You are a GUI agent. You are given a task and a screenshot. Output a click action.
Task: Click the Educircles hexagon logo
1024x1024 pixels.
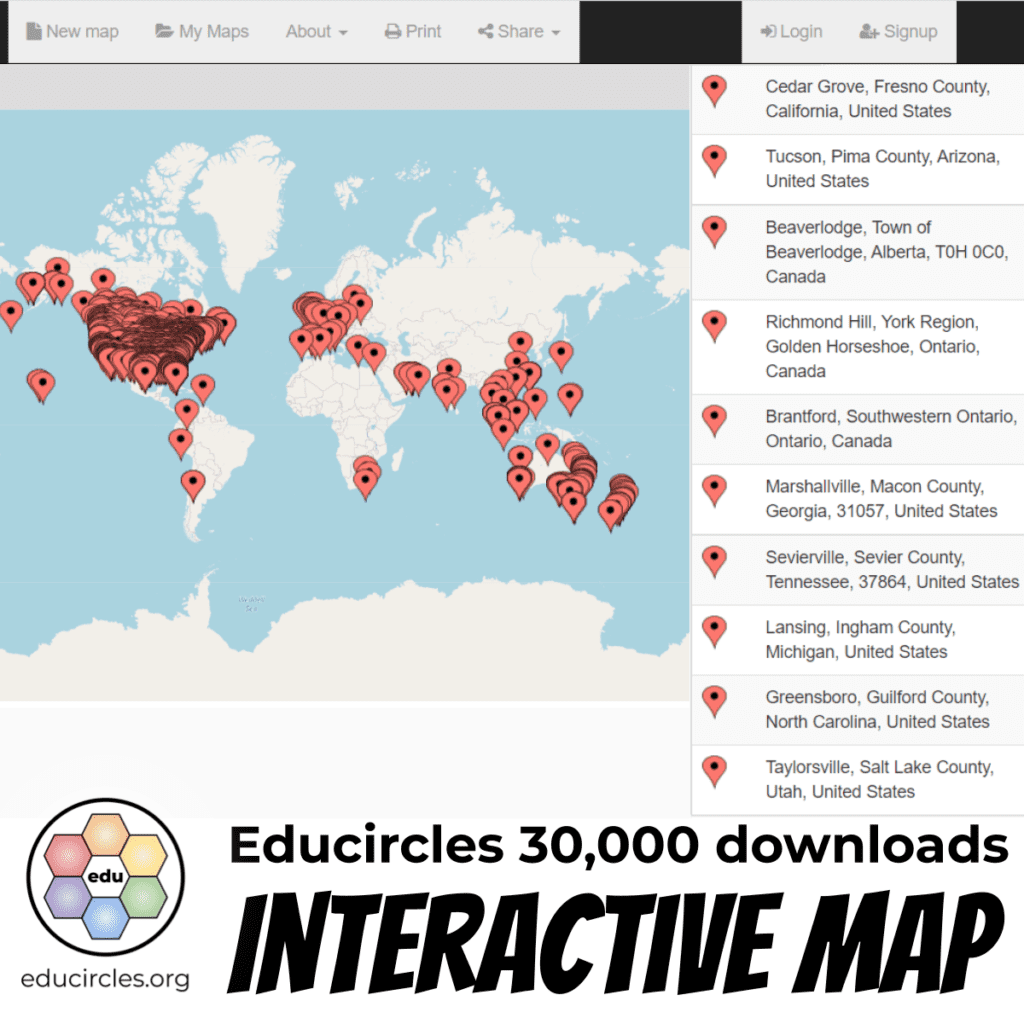(x=105, y=877)
